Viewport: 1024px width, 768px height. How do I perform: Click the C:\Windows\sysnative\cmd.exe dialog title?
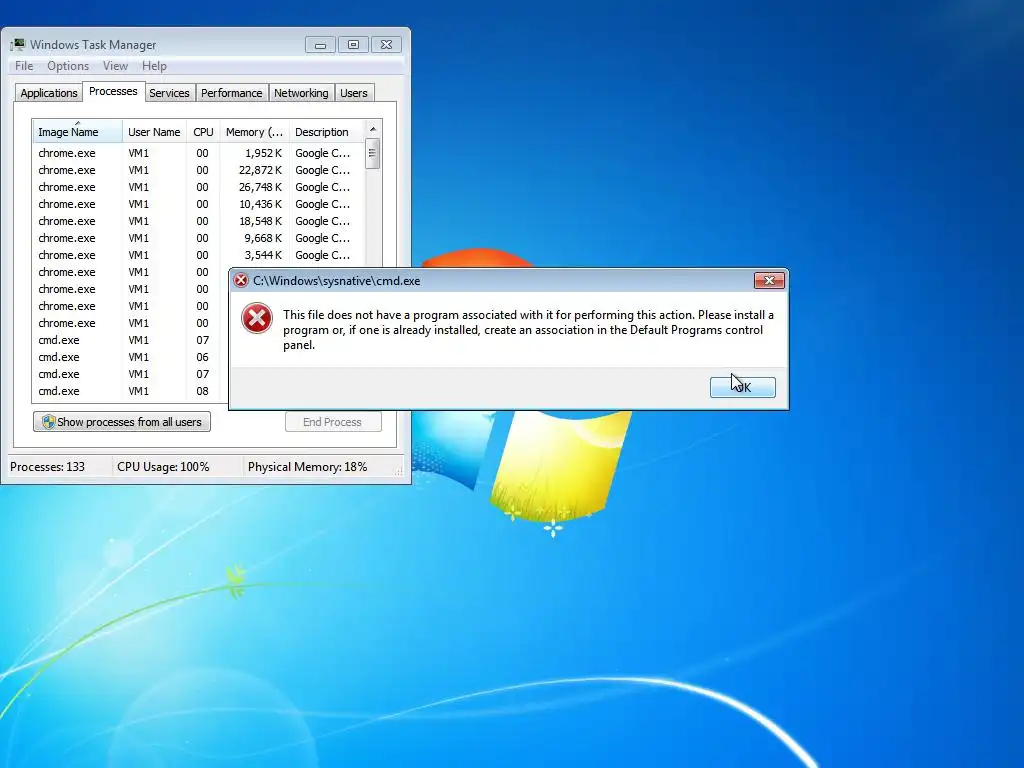(336, 281)
